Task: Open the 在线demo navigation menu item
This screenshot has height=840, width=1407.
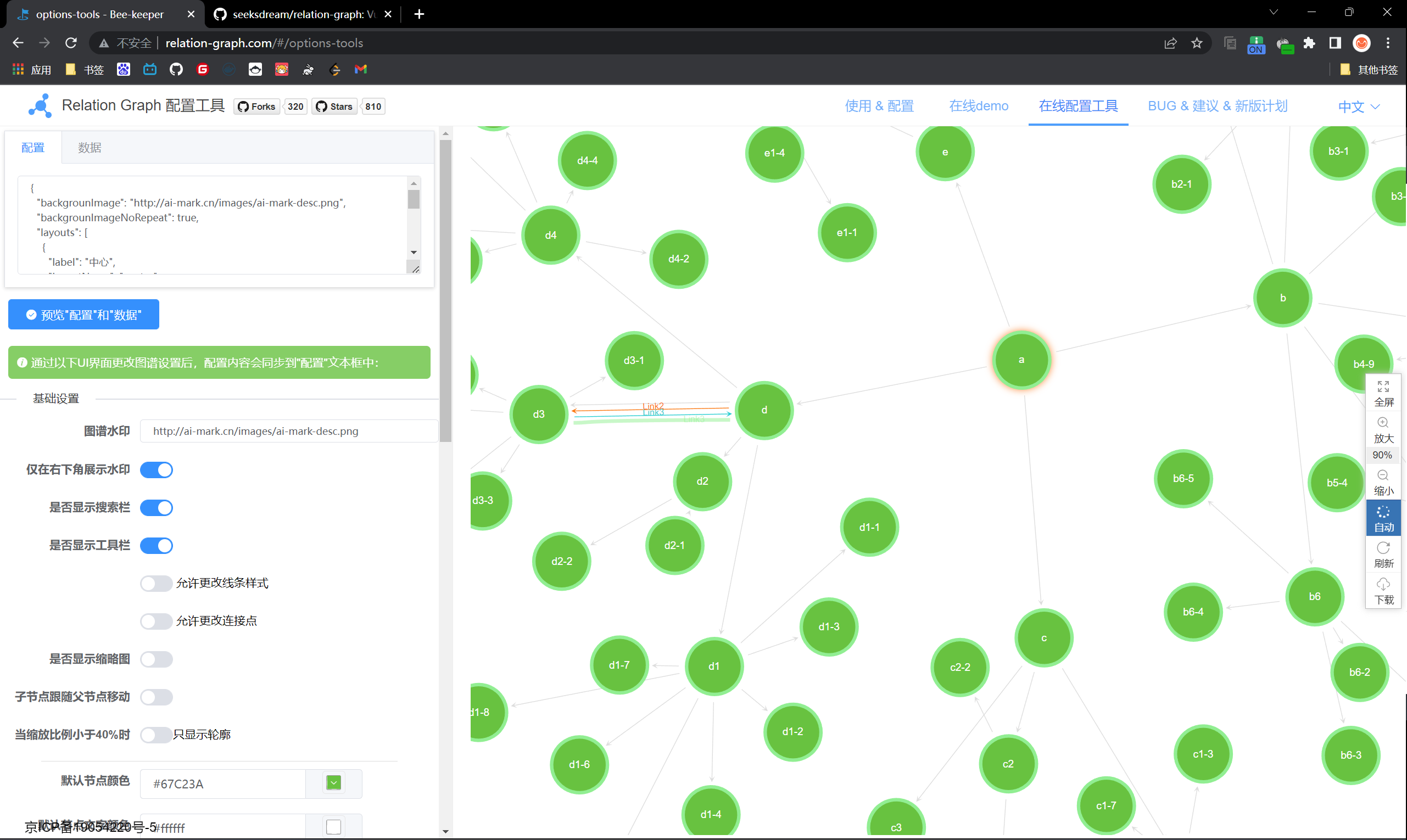Action: (x=979, y=106)
